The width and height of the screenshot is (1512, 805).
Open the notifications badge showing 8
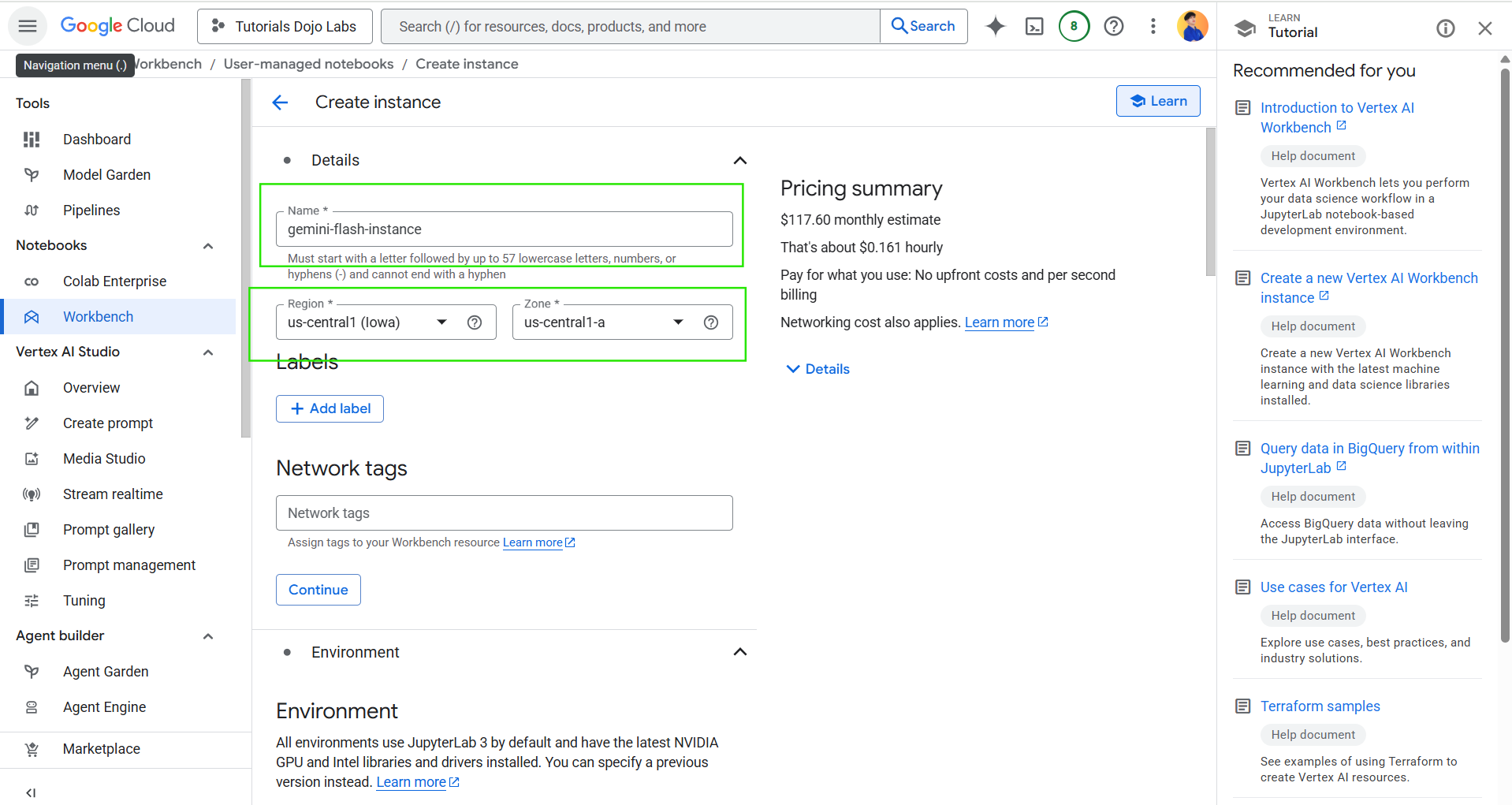click(x=1074, y=26)
